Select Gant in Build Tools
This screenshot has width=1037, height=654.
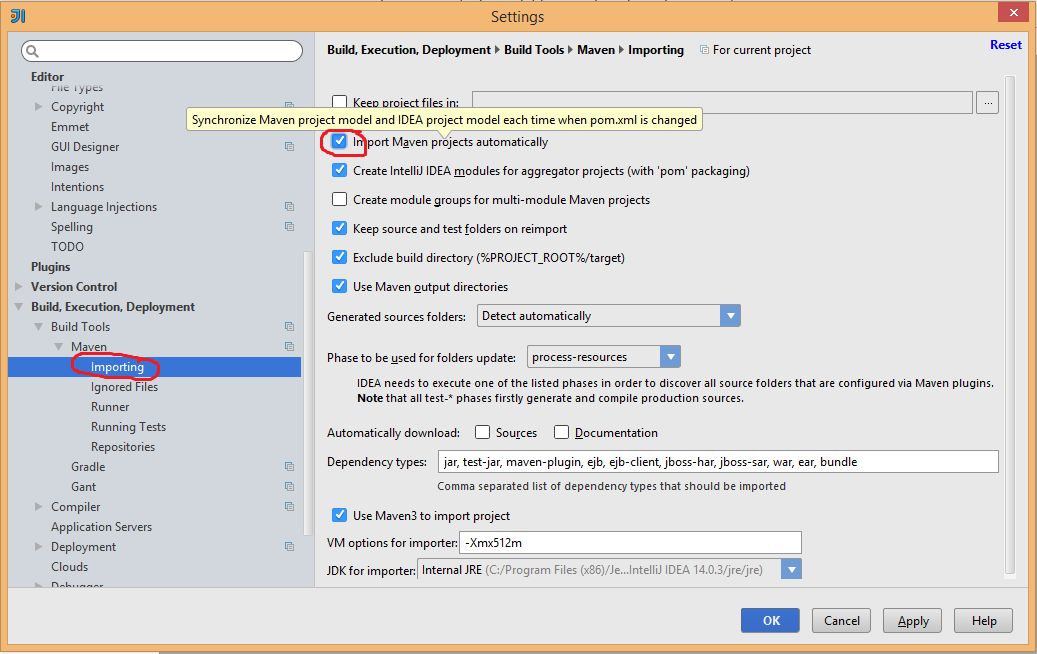click(x=83, y=486)
